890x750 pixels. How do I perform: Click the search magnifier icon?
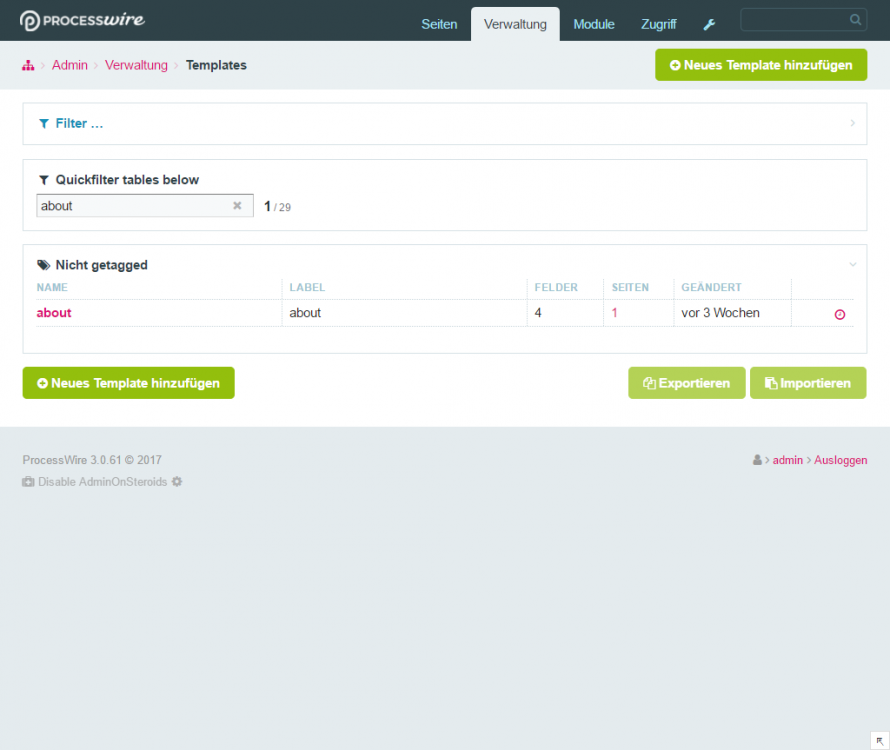(x=855, y=19)
